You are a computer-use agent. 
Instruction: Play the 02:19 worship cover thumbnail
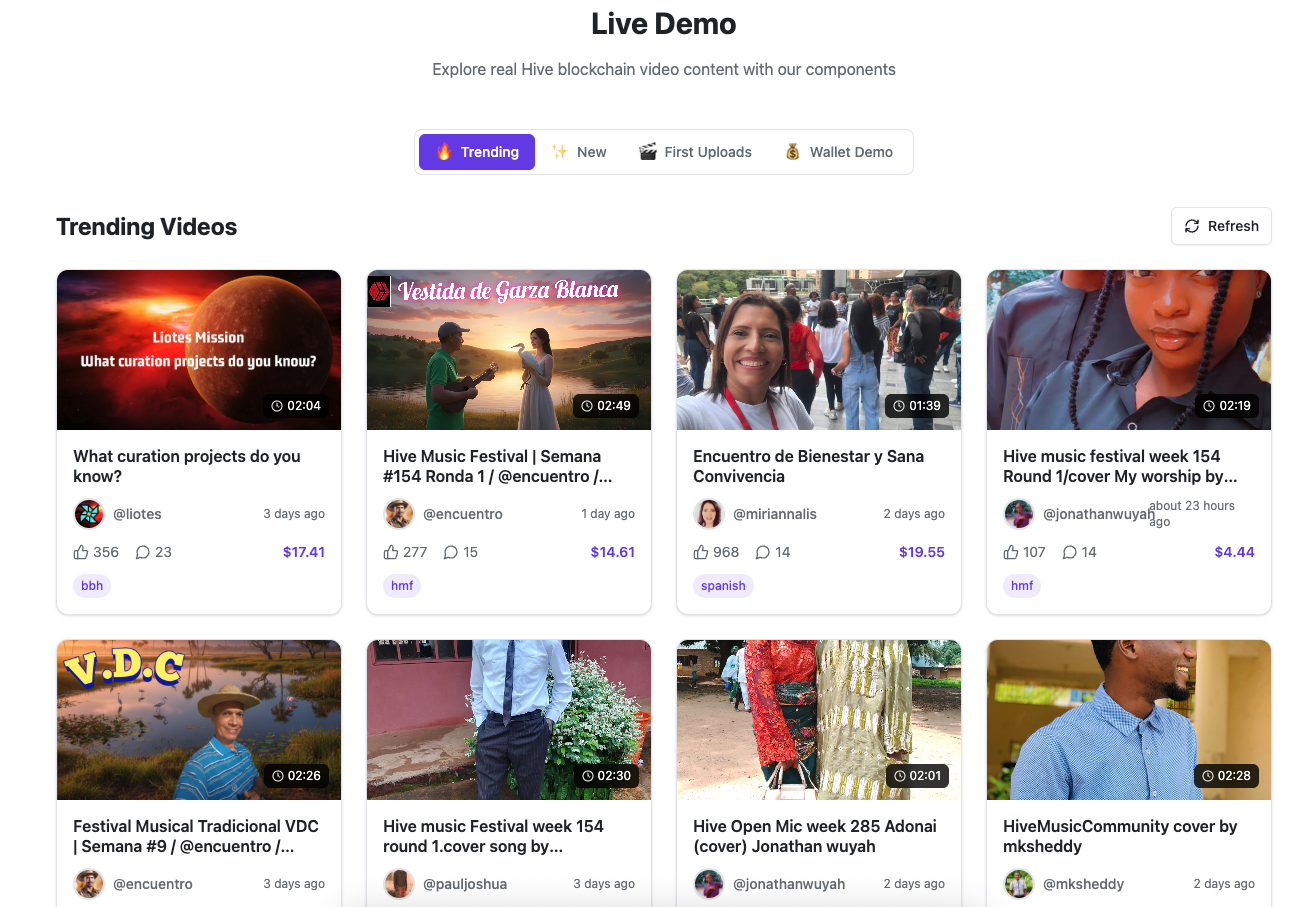tap(1129, 350)
